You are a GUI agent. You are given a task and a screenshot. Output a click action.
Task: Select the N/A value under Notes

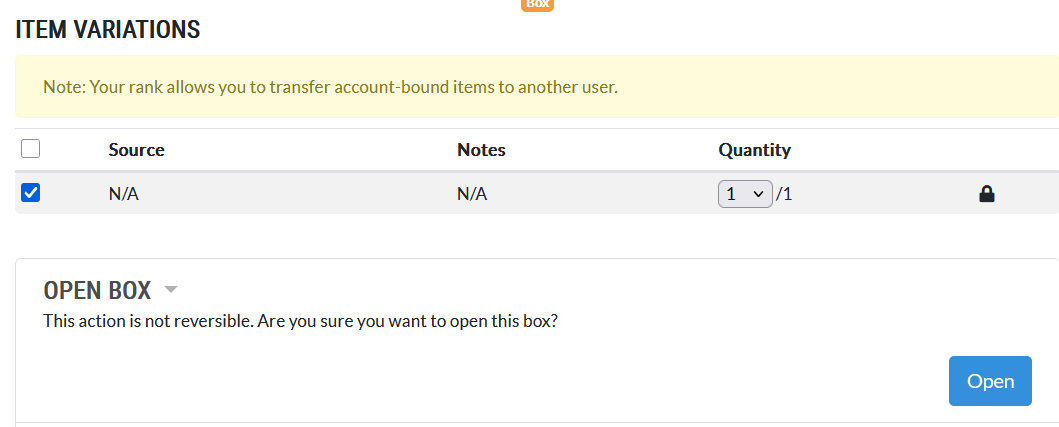(472, 194)
